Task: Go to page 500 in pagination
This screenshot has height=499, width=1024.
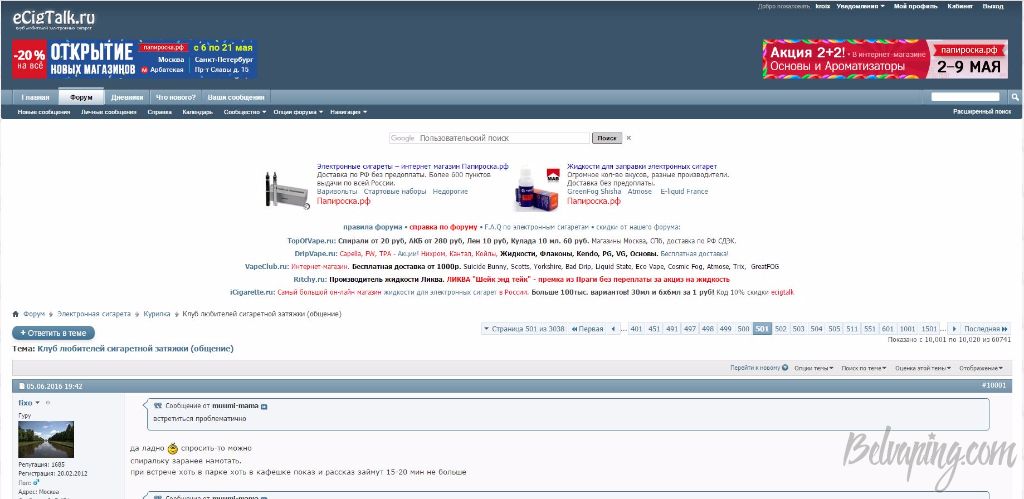Action: click(x=743, y=329)
